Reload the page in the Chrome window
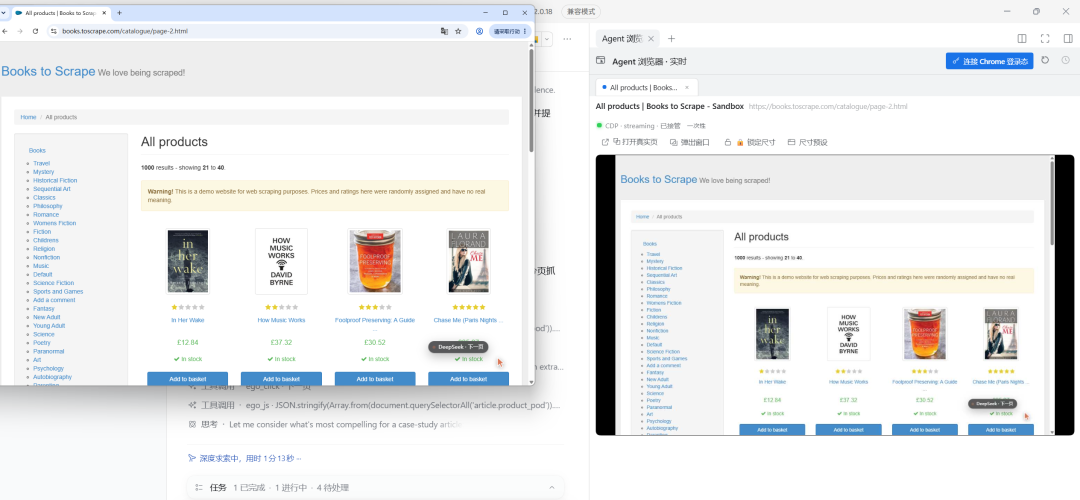Screen dimensions: 1080x500 coord(35,31)
